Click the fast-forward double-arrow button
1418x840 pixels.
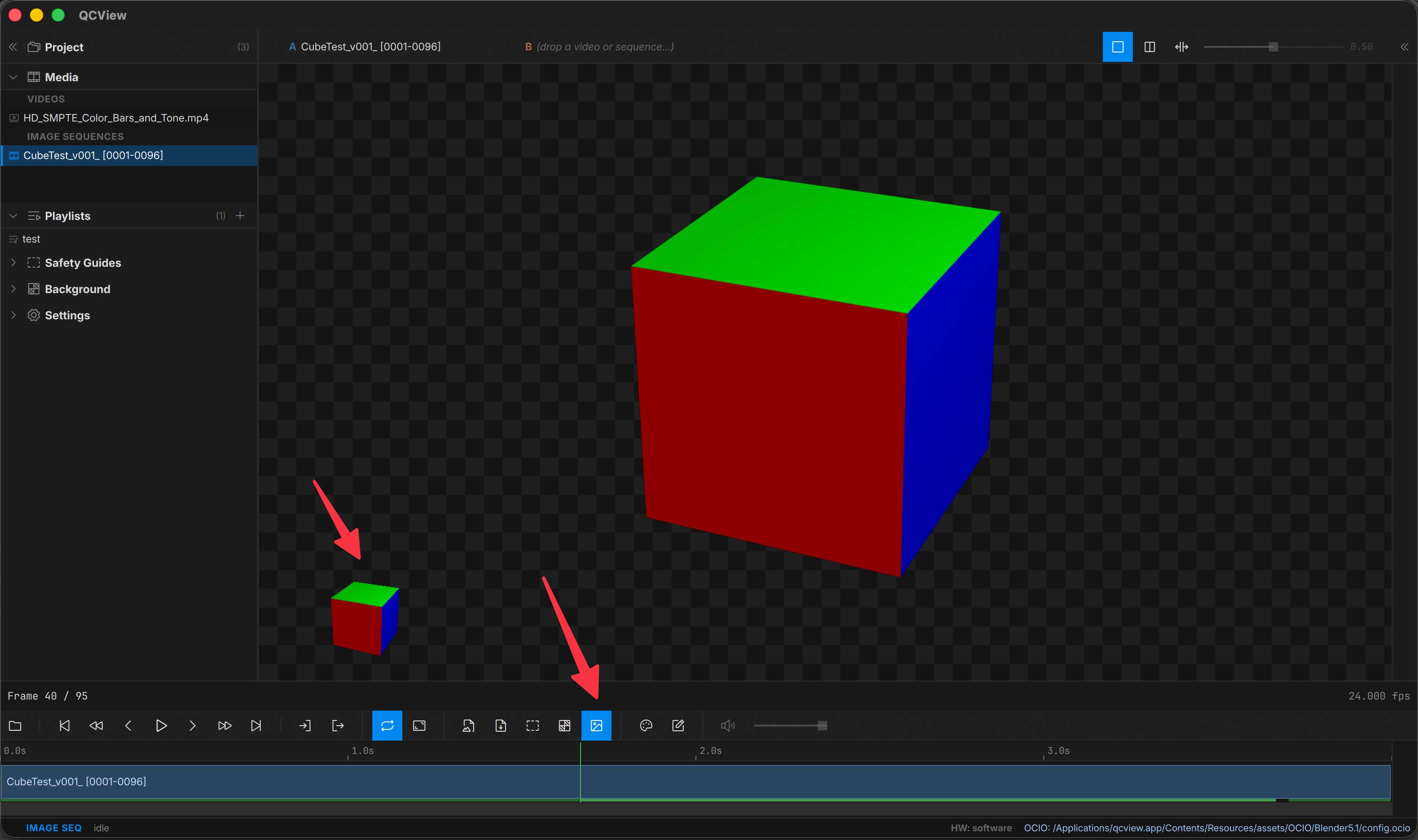click(224, 726)
